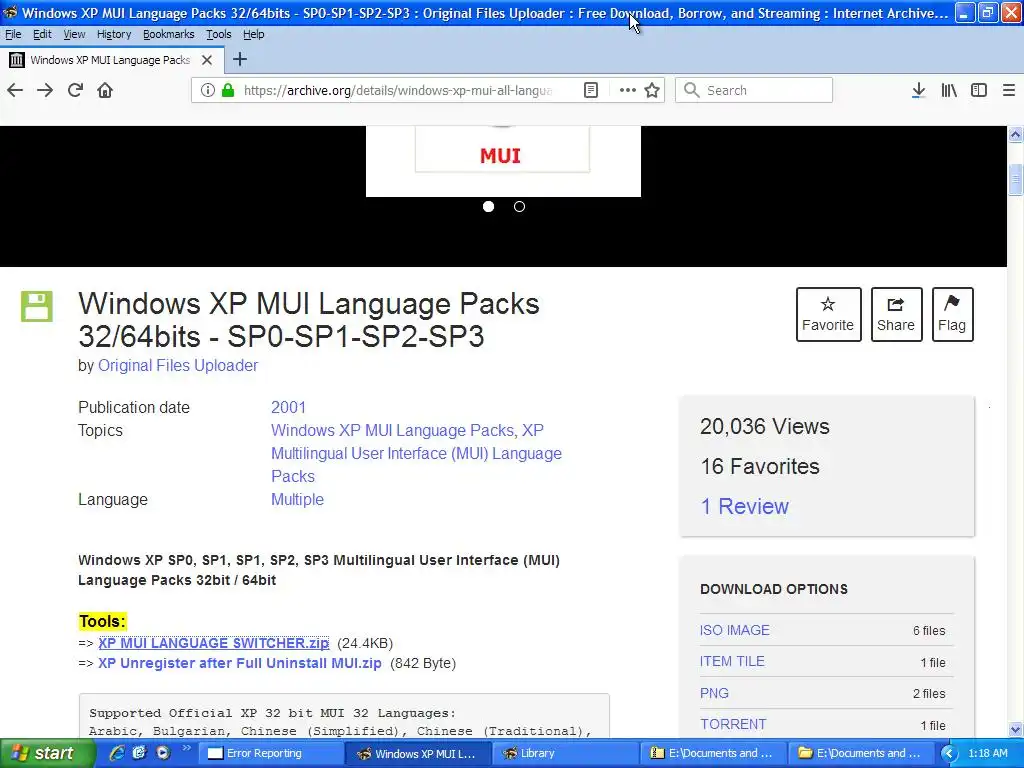Follow the 2001 publication date link
Viewport: 1024px width, 768px height.
pos(288,407)
